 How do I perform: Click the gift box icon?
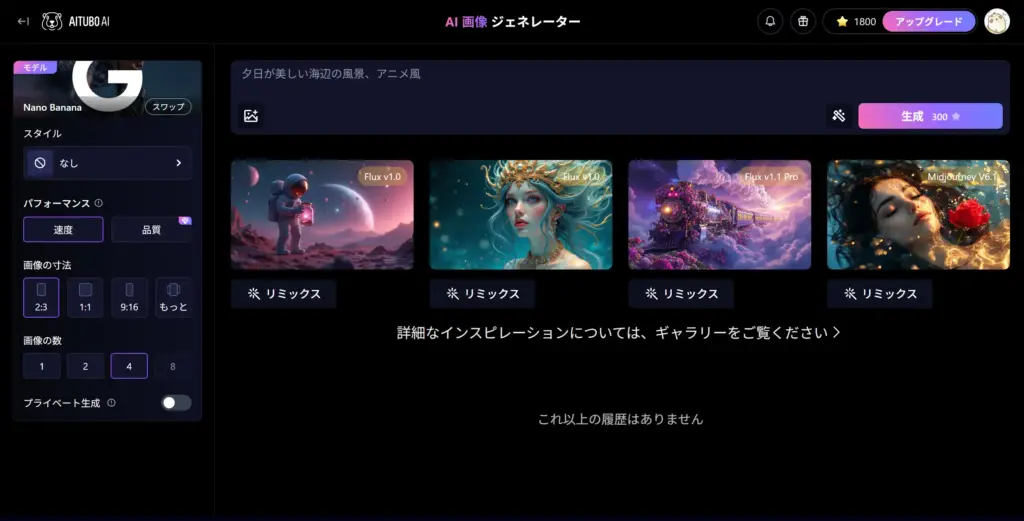point(802,21)
